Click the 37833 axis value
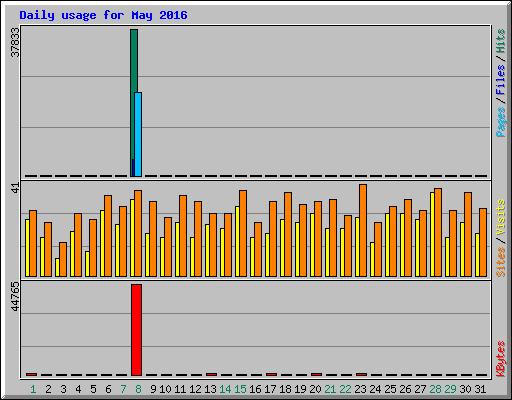The height and width of the screenshot is (400, 512). (15, 42)
